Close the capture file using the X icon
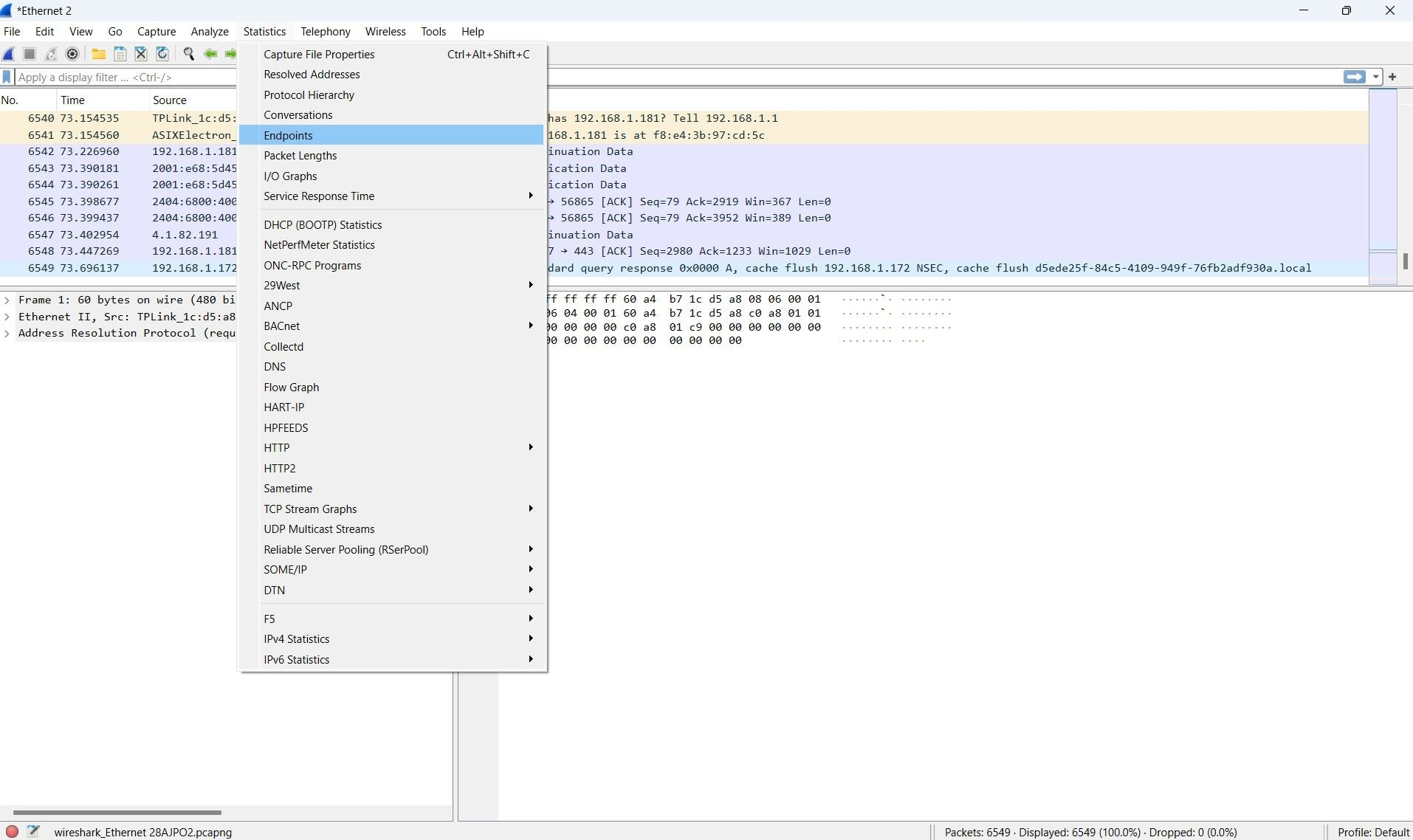Screen dimensions: 1413x840 (x=140, y=54)
